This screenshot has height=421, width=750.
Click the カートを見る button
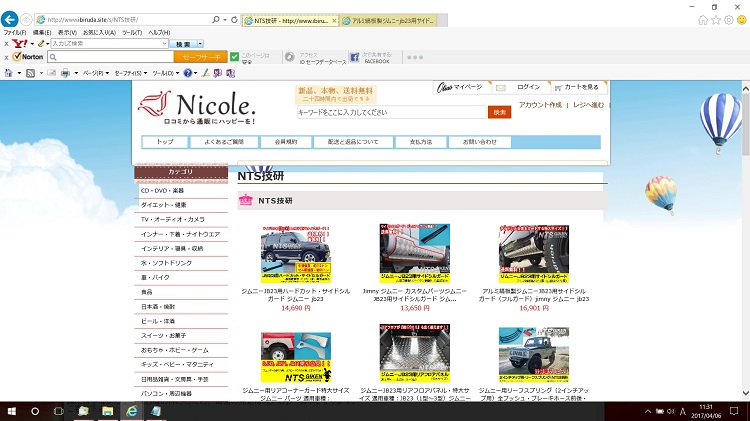(x=577, y=88)
